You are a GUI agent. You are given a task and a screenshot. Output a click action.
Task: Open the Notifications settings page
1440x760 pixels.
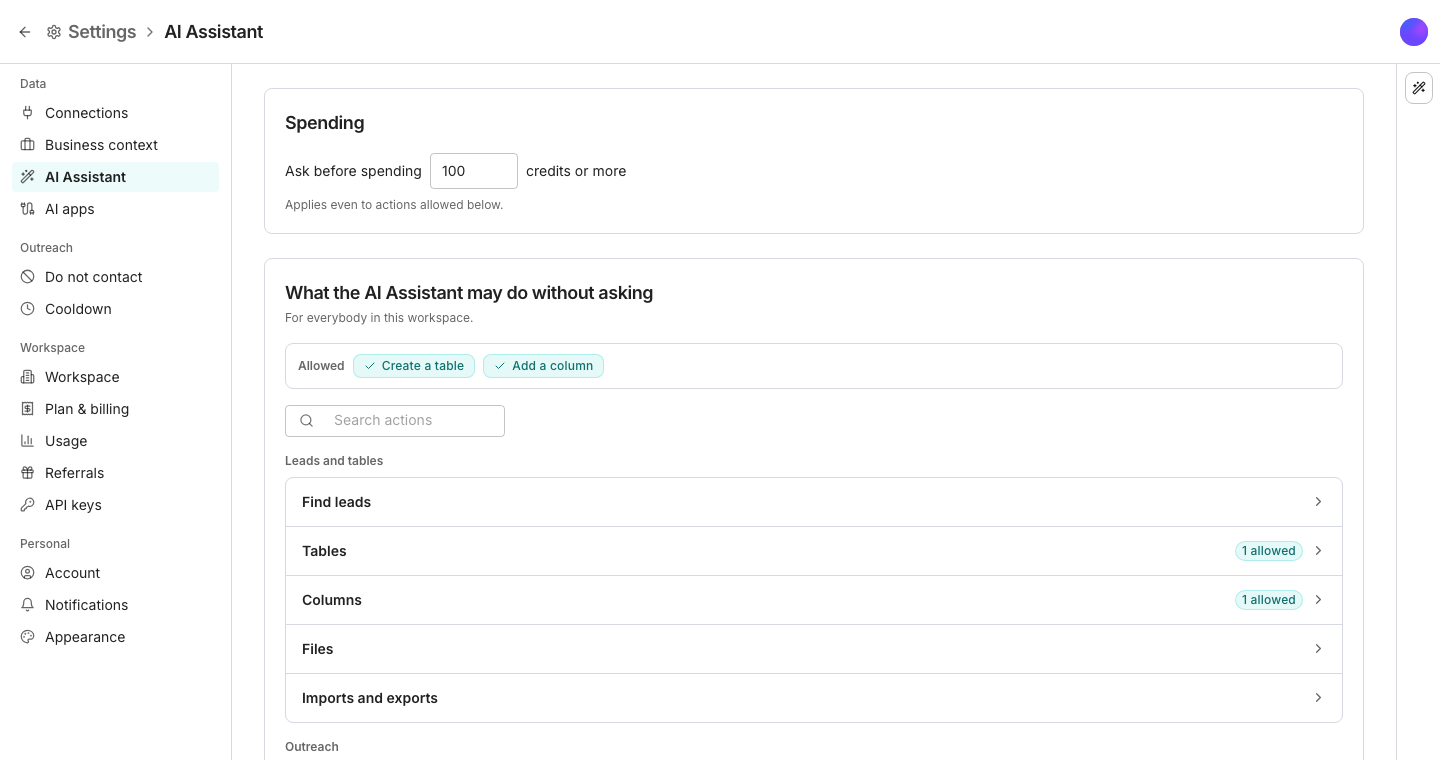click(x=115, y=605)
